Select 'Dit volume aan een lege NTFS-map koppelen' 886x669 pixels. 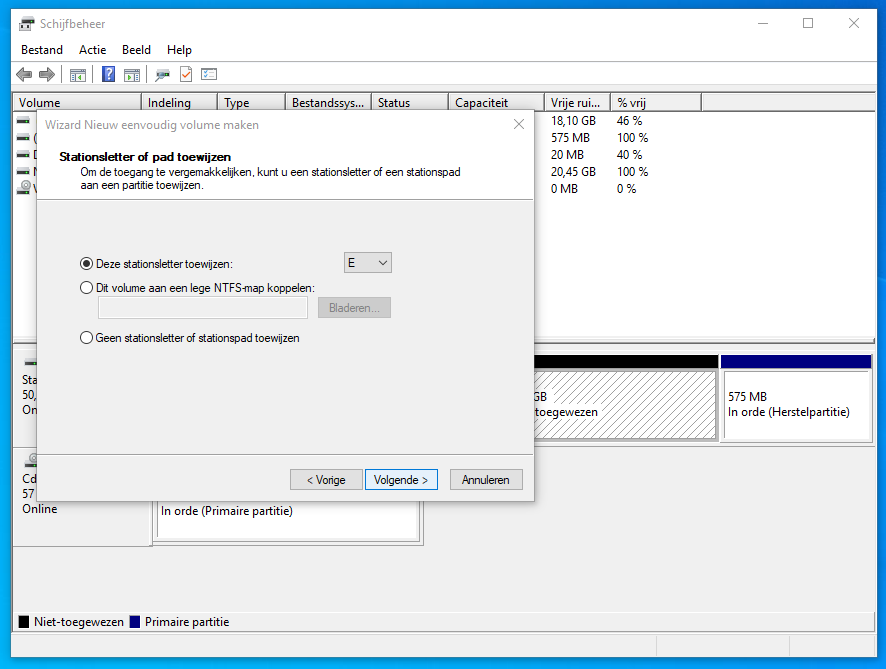(x=86, y=288)
